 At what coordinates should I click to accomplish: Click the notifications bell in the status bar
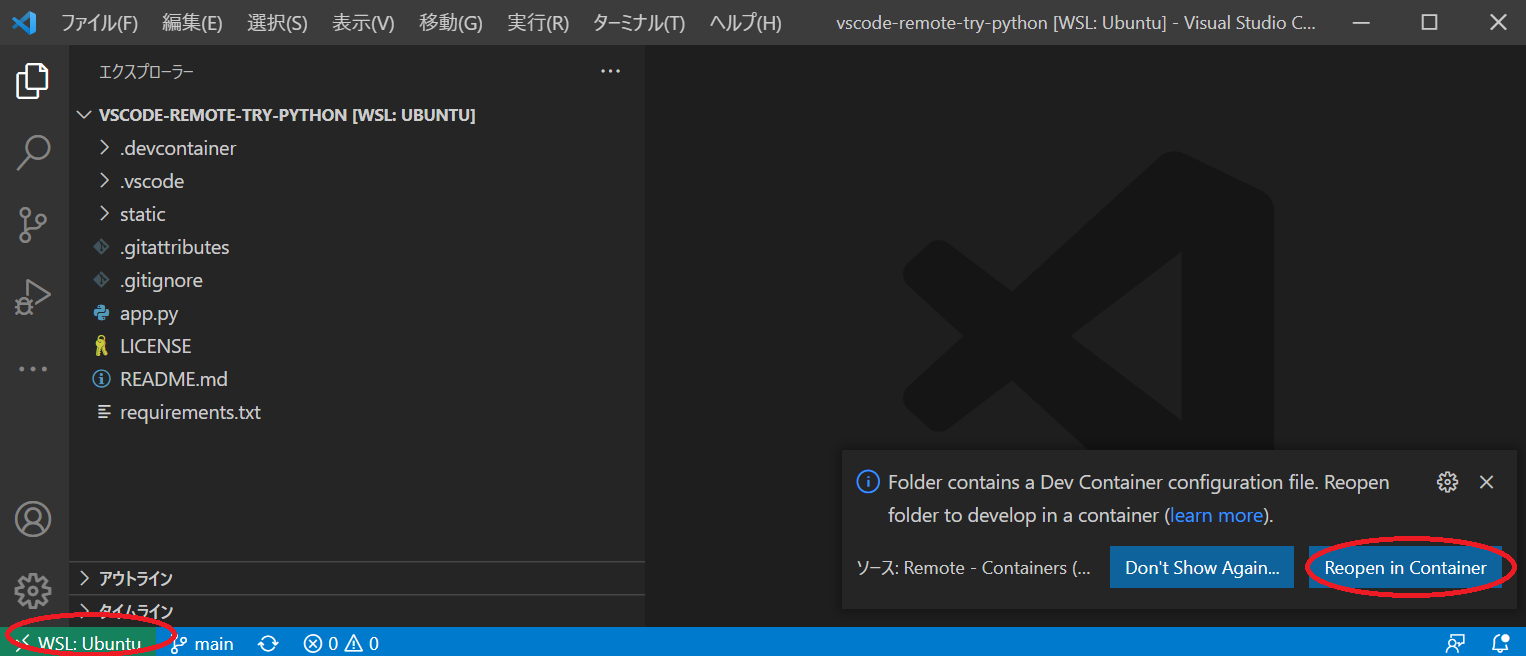(x=1499, y=643)
